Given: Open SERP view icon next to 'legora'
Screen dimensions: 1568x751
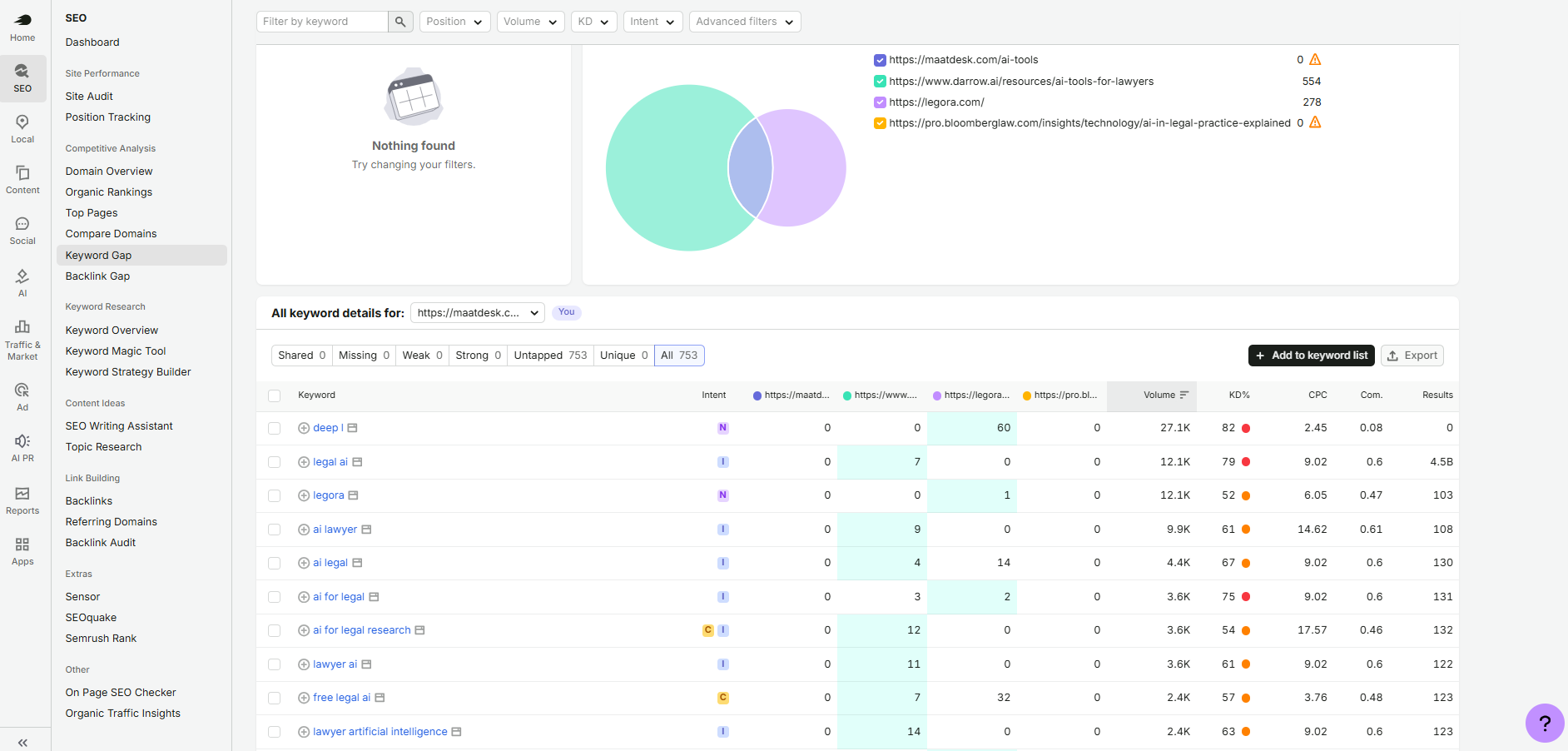Looking at the screenshot, I should pyautogui.click(x=353, y=495).
